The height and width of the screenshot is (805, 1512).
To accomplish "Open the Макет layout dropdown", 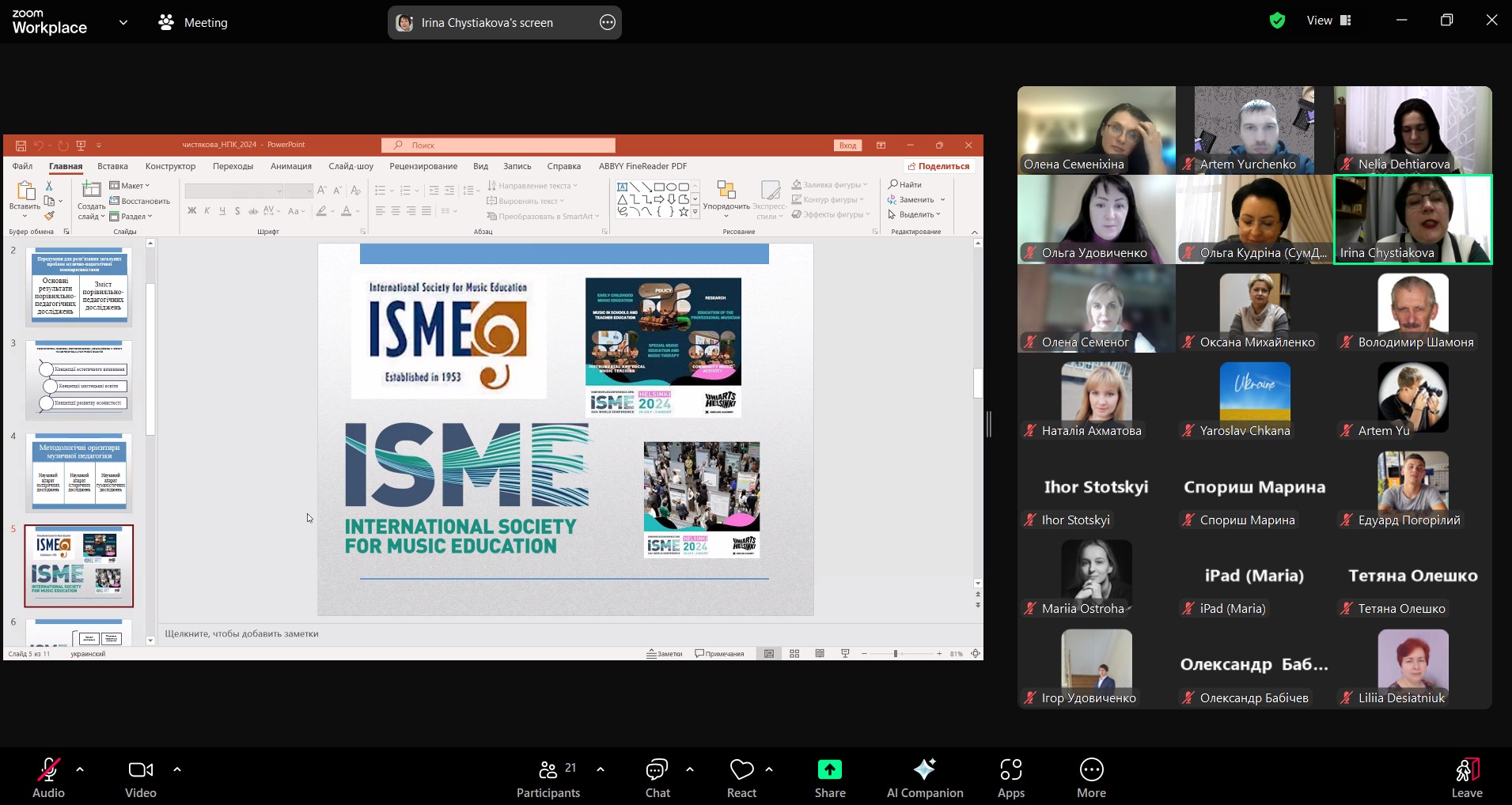I will (x=130, y=186).
